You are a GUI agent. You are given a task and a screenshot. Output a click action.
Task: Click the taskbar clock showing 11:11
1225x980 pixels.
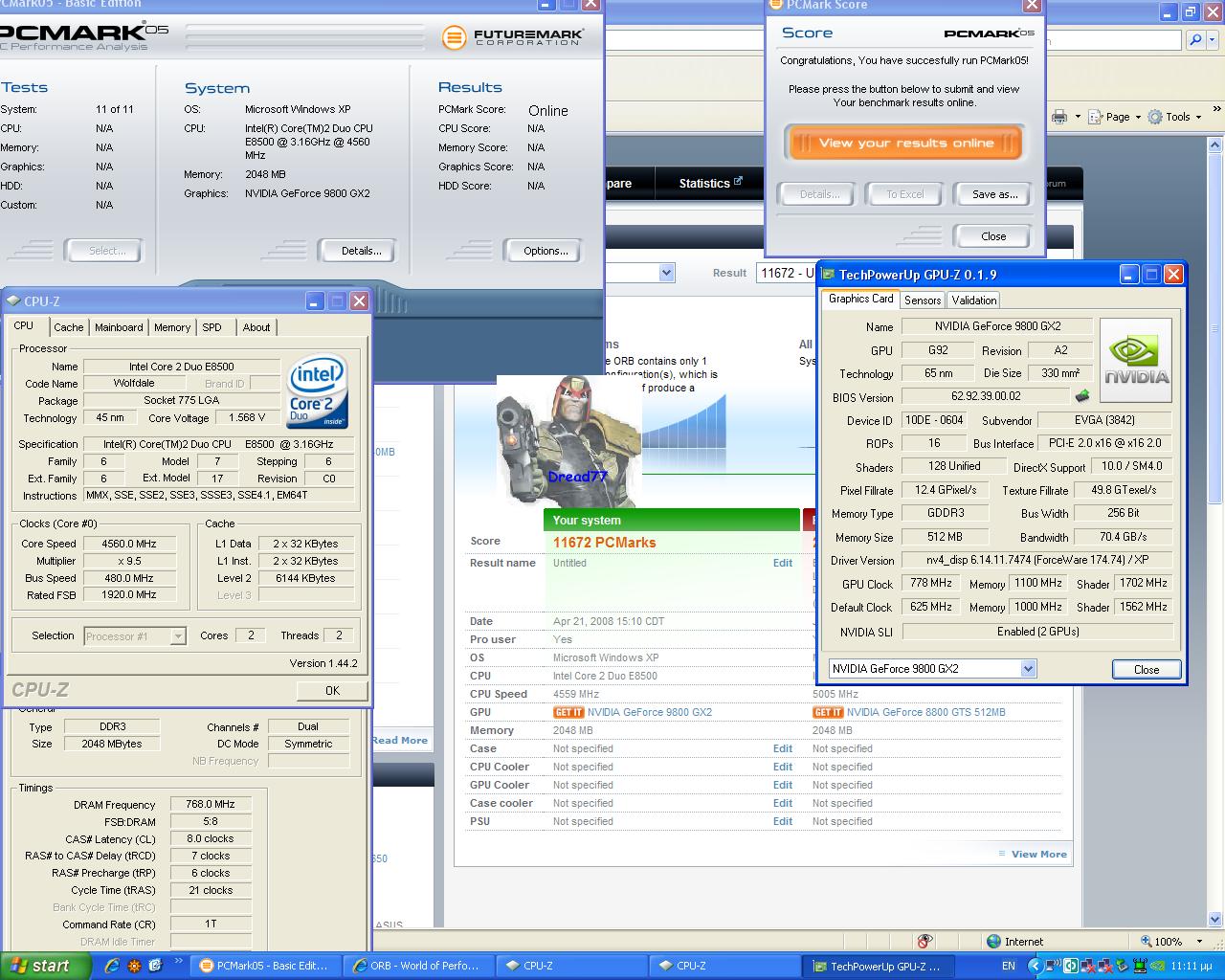tap(1192, 966)
